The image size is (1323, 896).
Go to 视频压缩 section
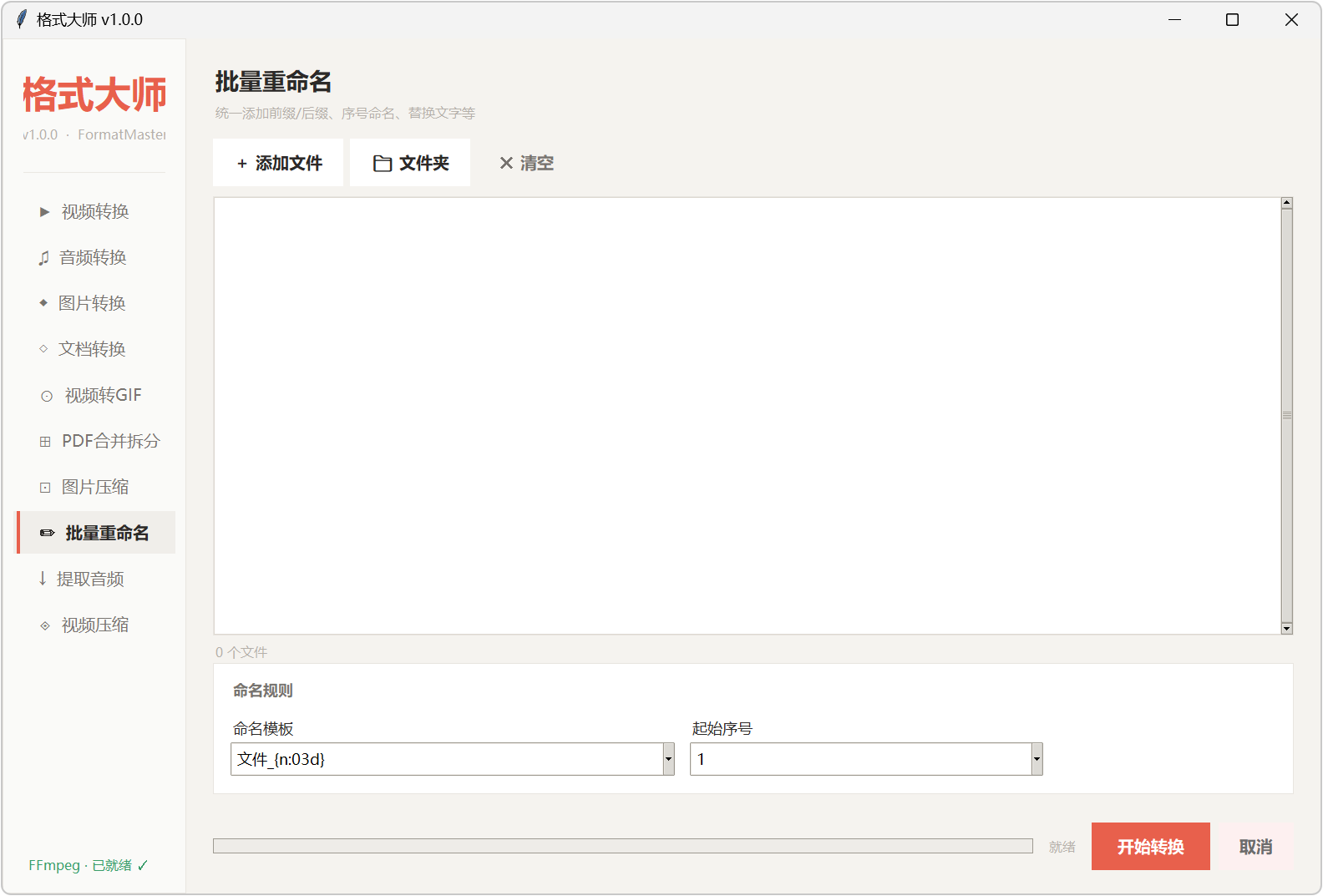click(96, 625)
